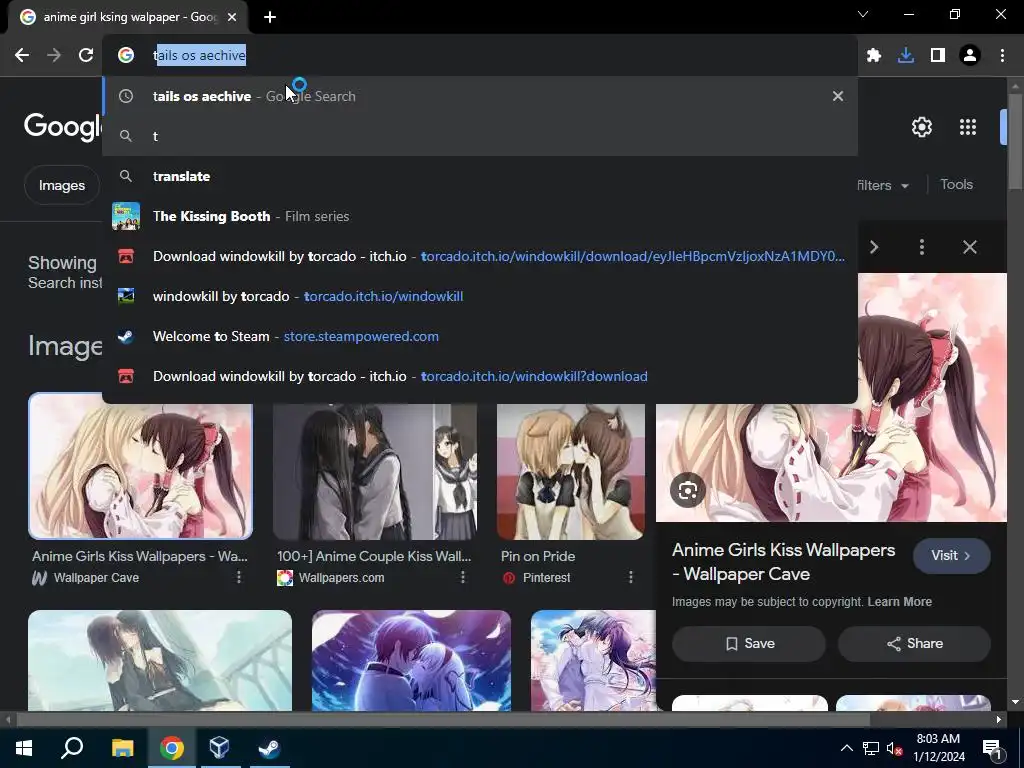Open Steam from the taskbar
Viewport: 1024px width, 768px height.
(x=268, y=748)
